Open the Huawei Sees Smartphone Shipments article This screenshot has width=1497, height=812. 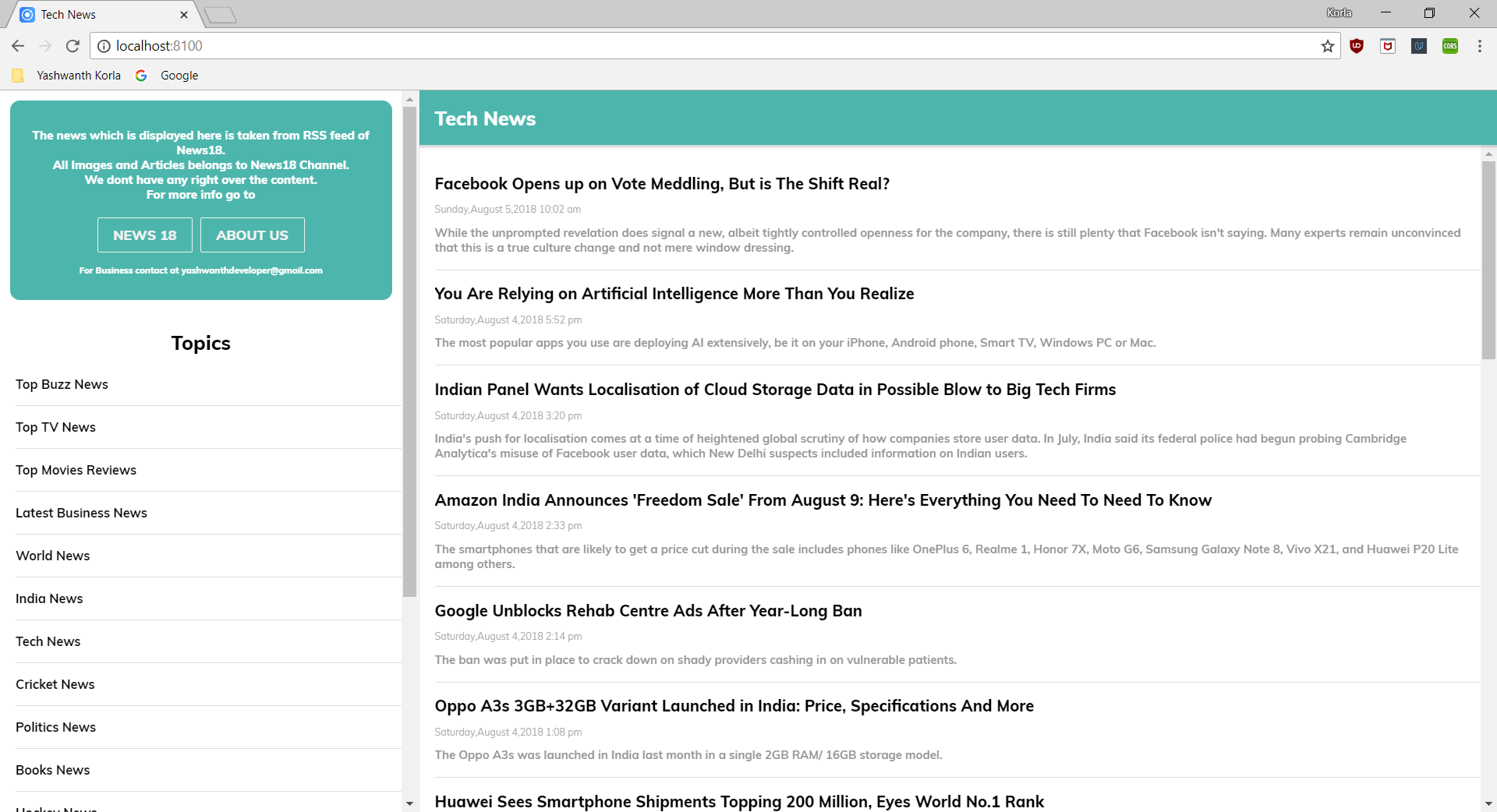point(739,802)
